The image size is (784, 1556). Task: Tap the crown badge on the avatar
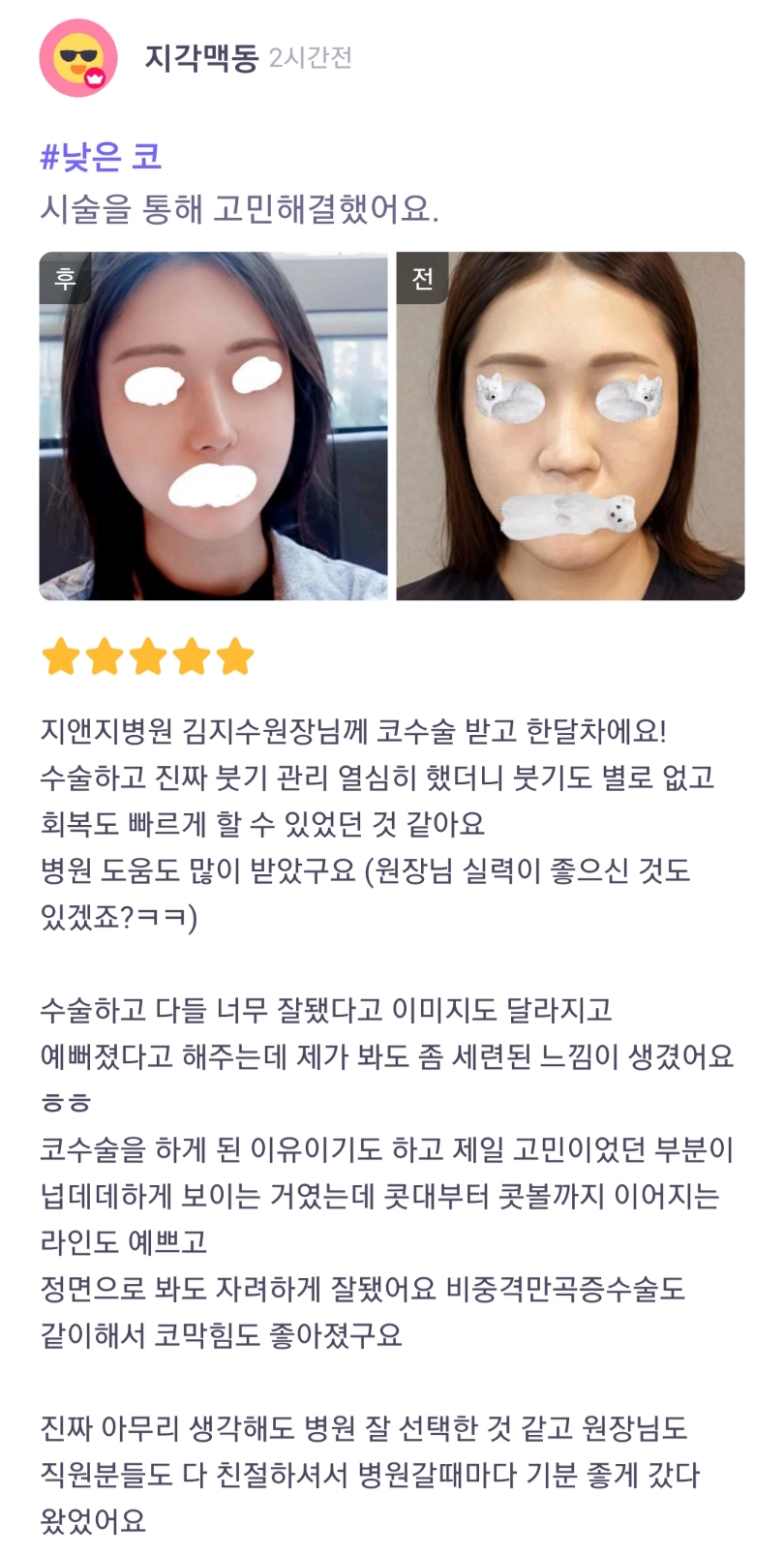coord(95,80)
